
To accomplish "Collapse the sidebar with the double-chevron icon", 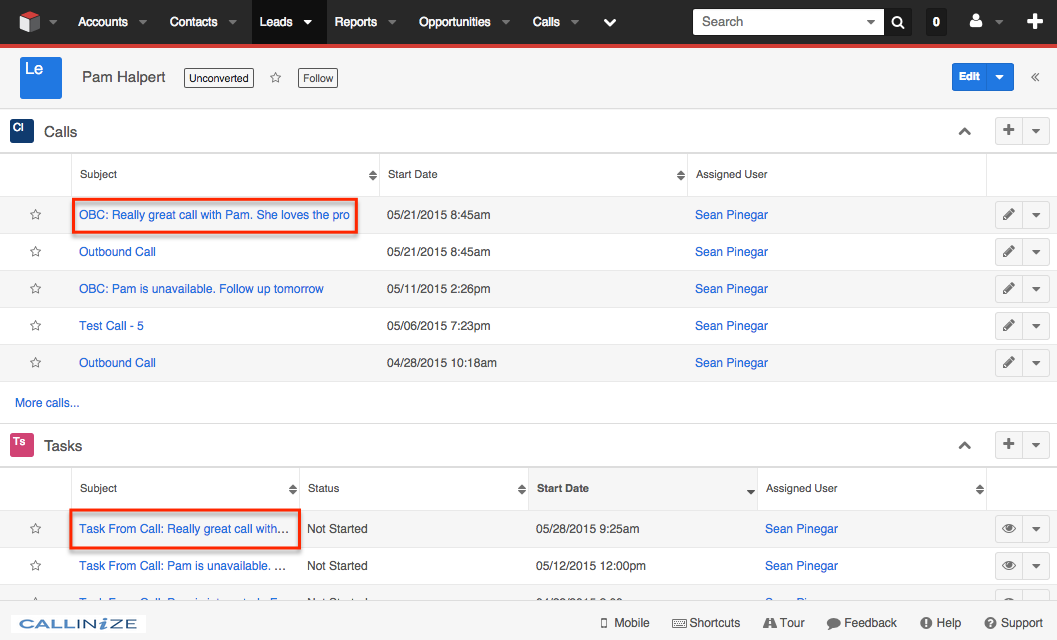I will pyautogui.click(x=1035, y=77).
